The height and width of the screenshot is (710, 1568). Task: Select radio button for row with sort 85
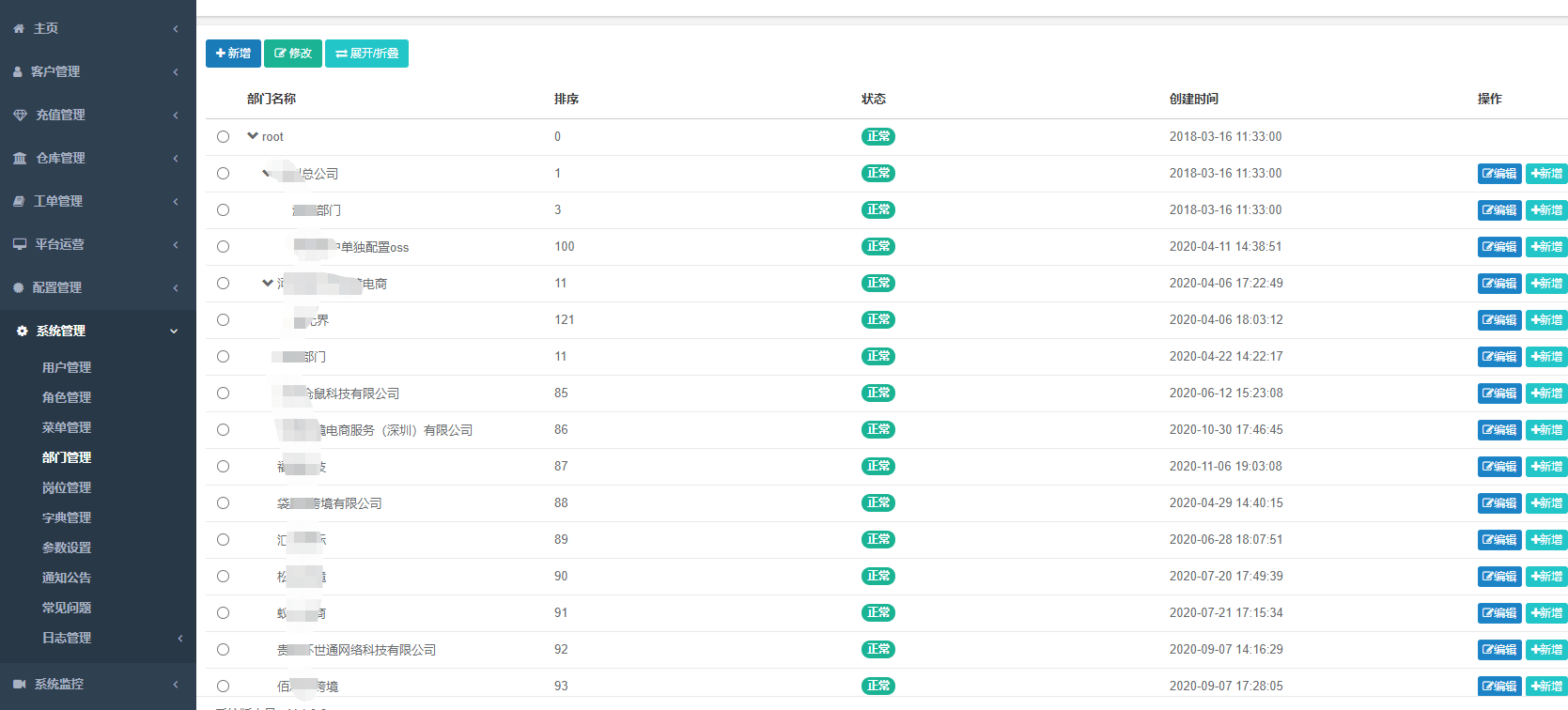223,393
